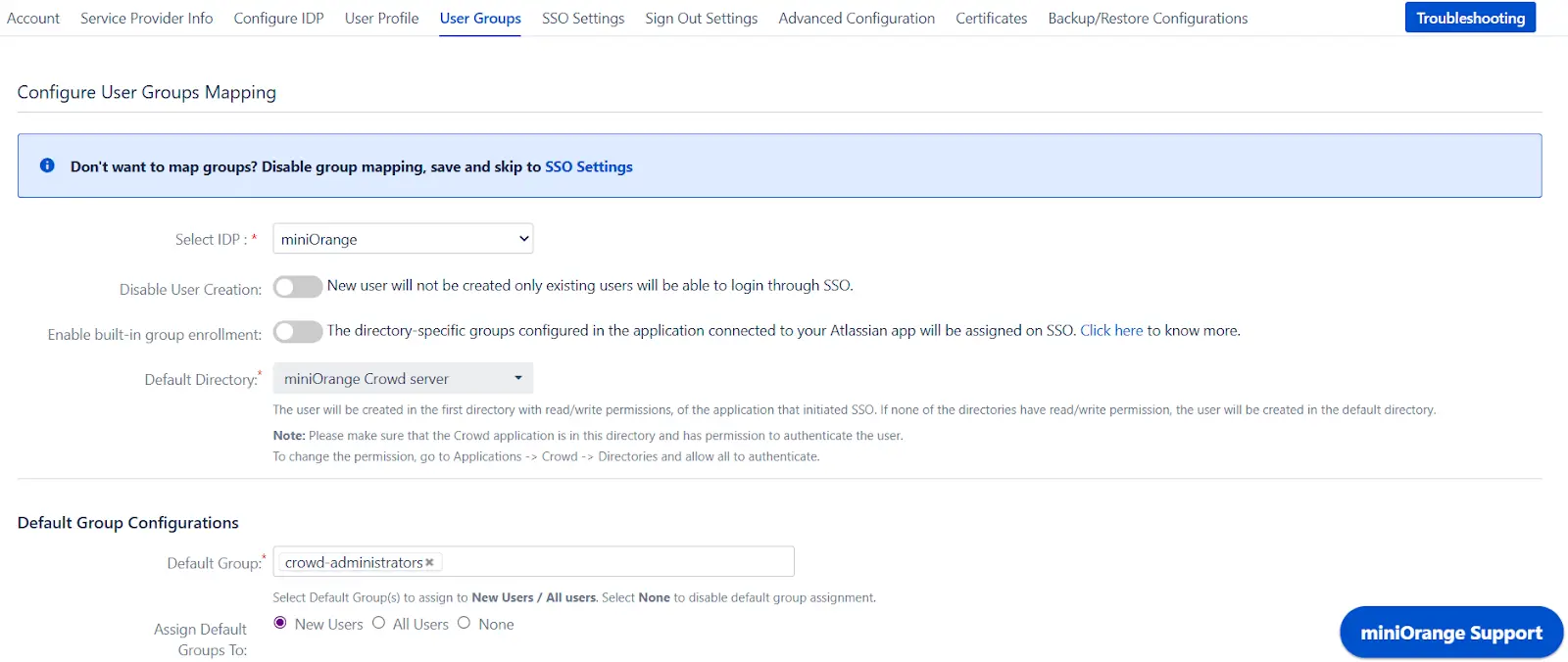
Task: Open Backup/Restore Configurations tab
Action: (x=1148, y=19)
